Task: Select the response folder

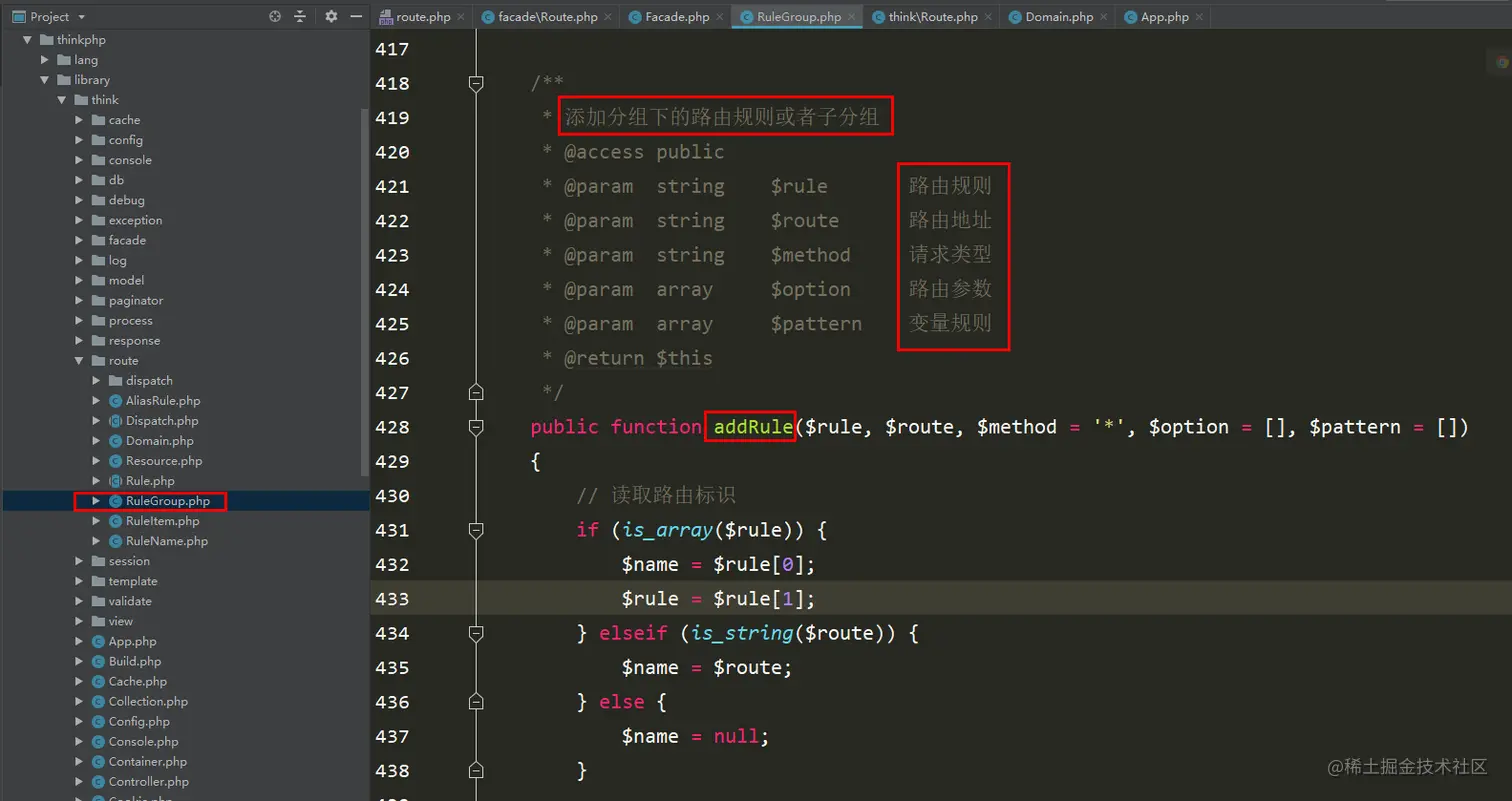Action: click(134, 341)
